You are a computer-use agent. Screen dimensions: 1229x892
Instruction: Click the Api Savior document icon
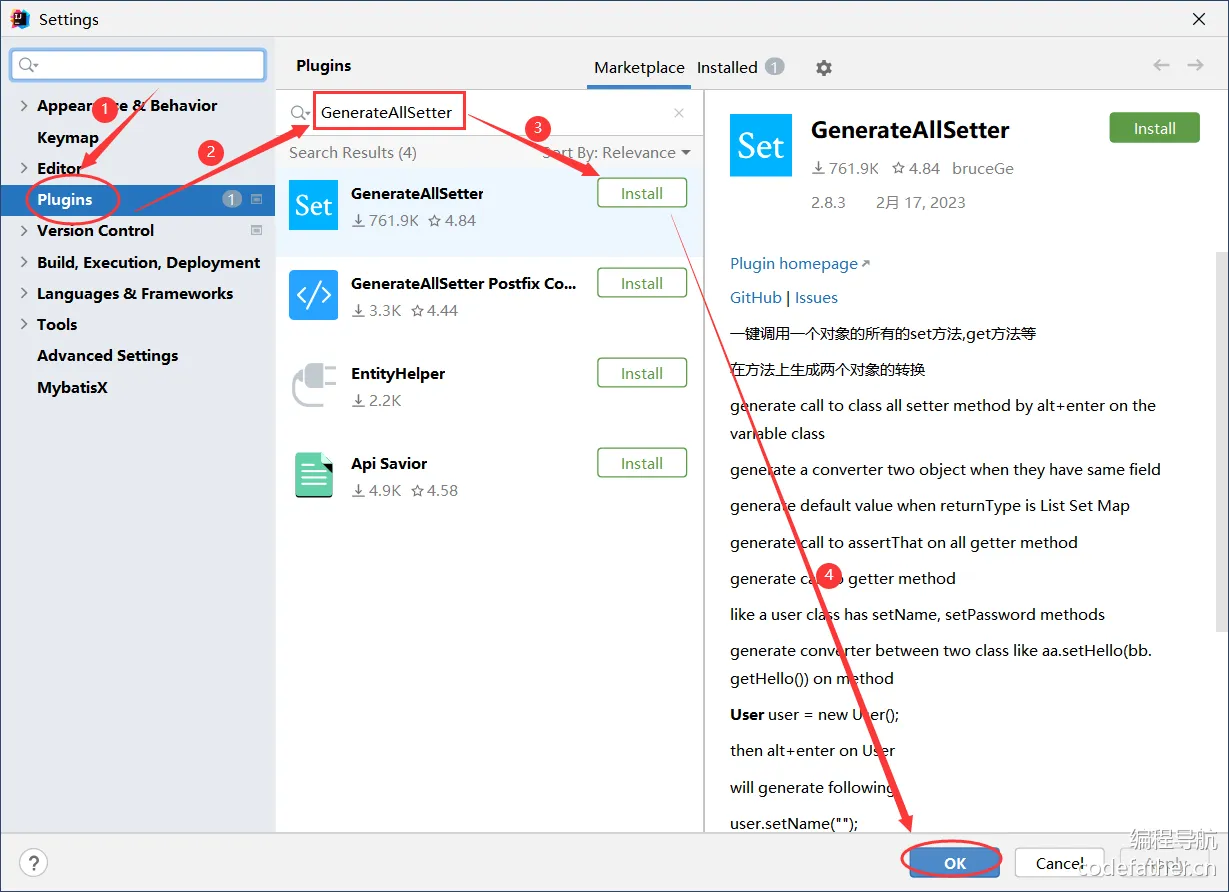point(313,475)
